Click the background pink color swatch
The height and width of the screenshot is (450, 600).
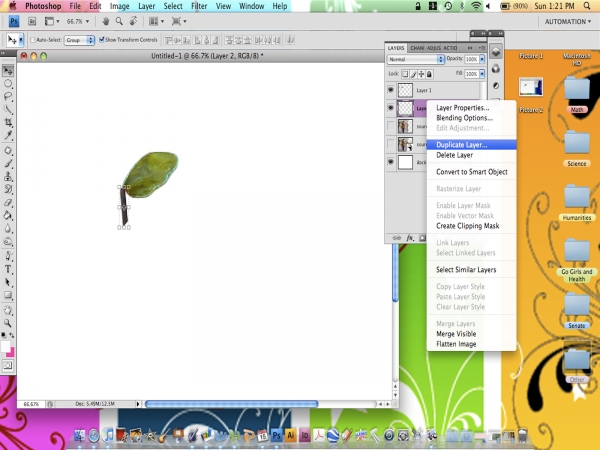[11, 353]
